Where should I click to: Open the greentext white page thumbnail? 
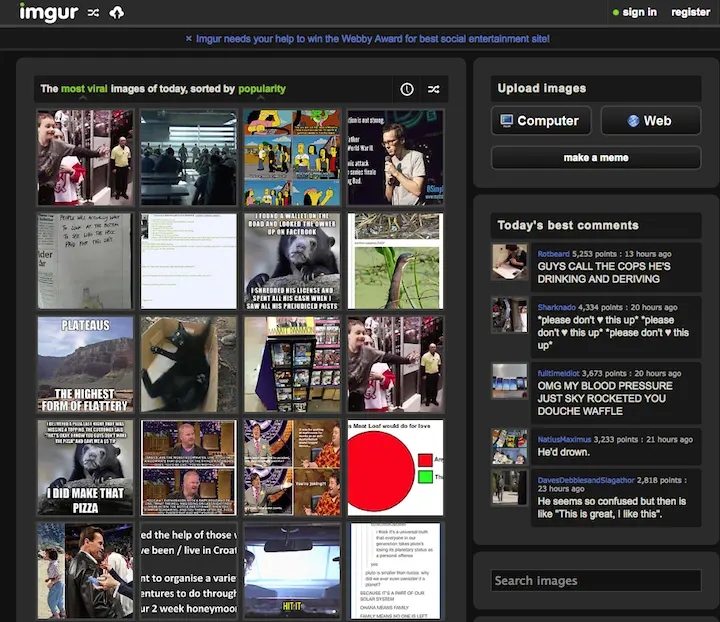click(189, 261)
